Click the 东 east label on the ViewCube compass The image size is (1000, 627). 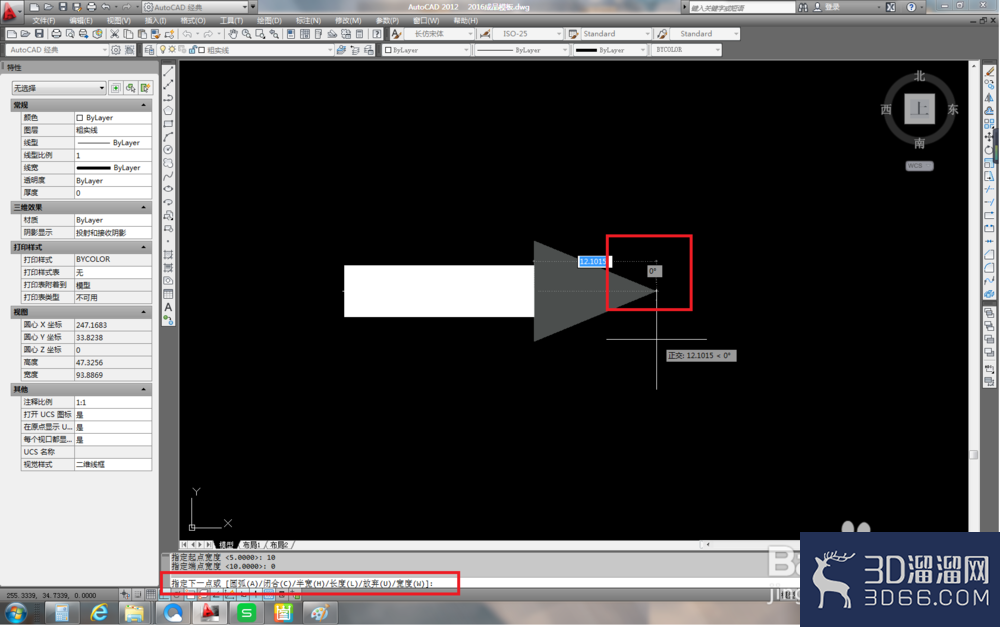point(953,109)
